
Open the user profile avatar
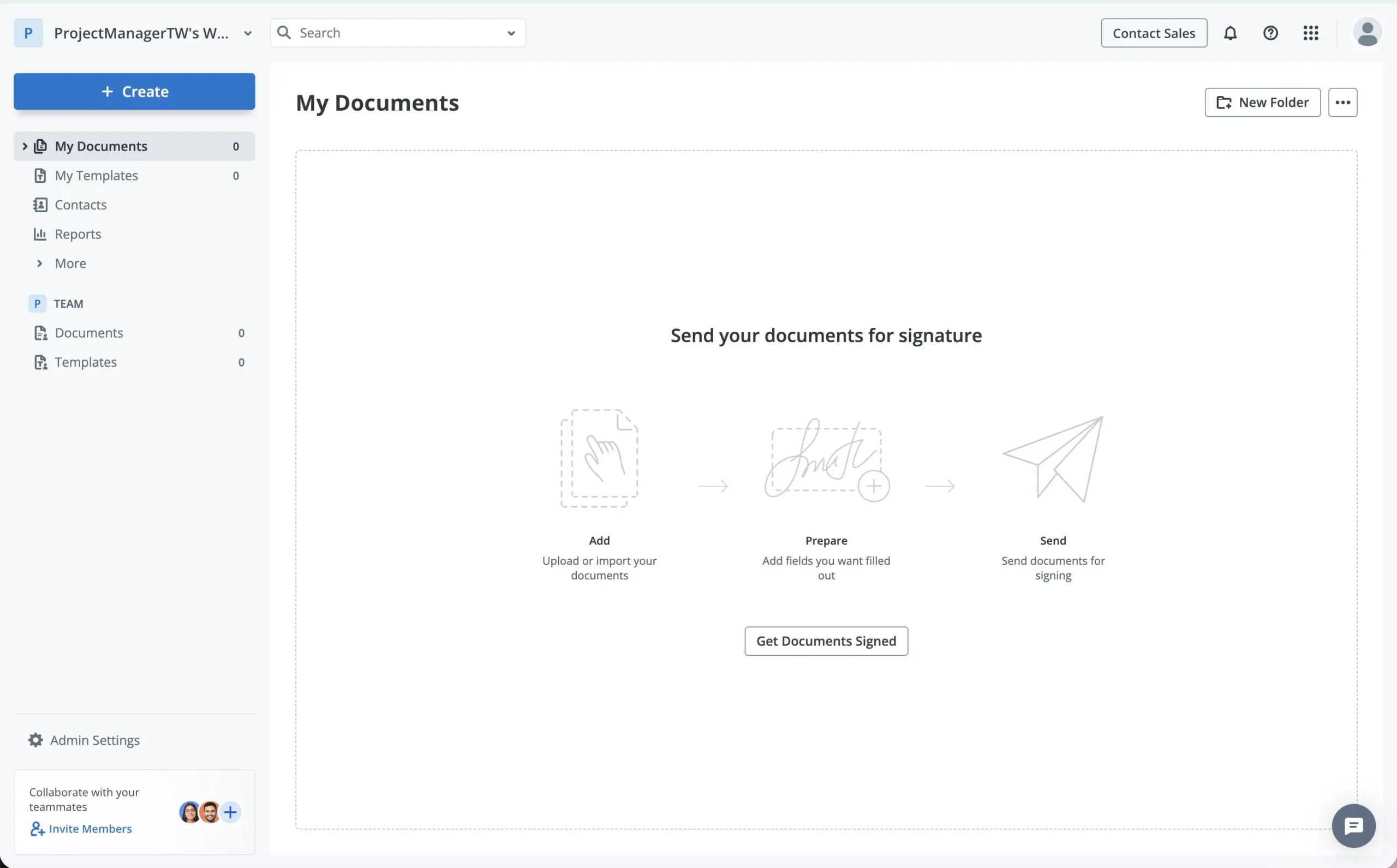(1367, 33)
